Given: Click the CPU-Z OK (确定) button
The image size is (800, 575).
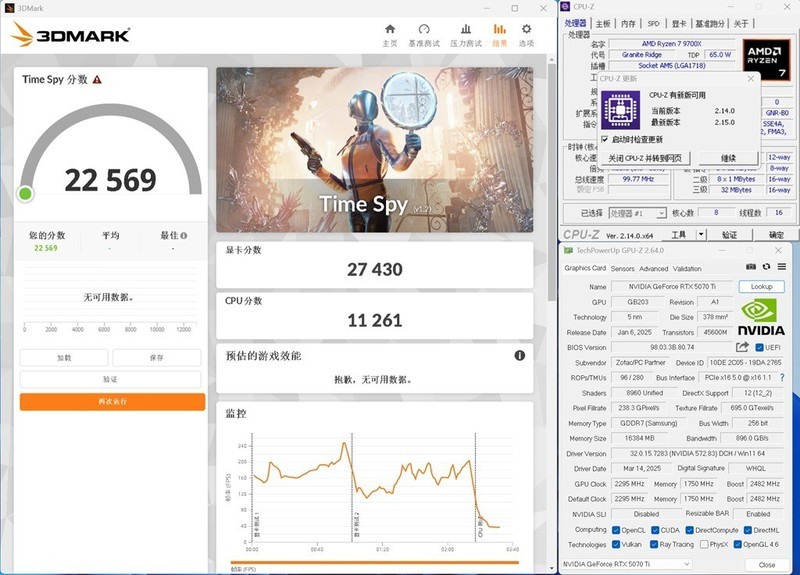Looking at the screenshot, I should tap(776, 234).
